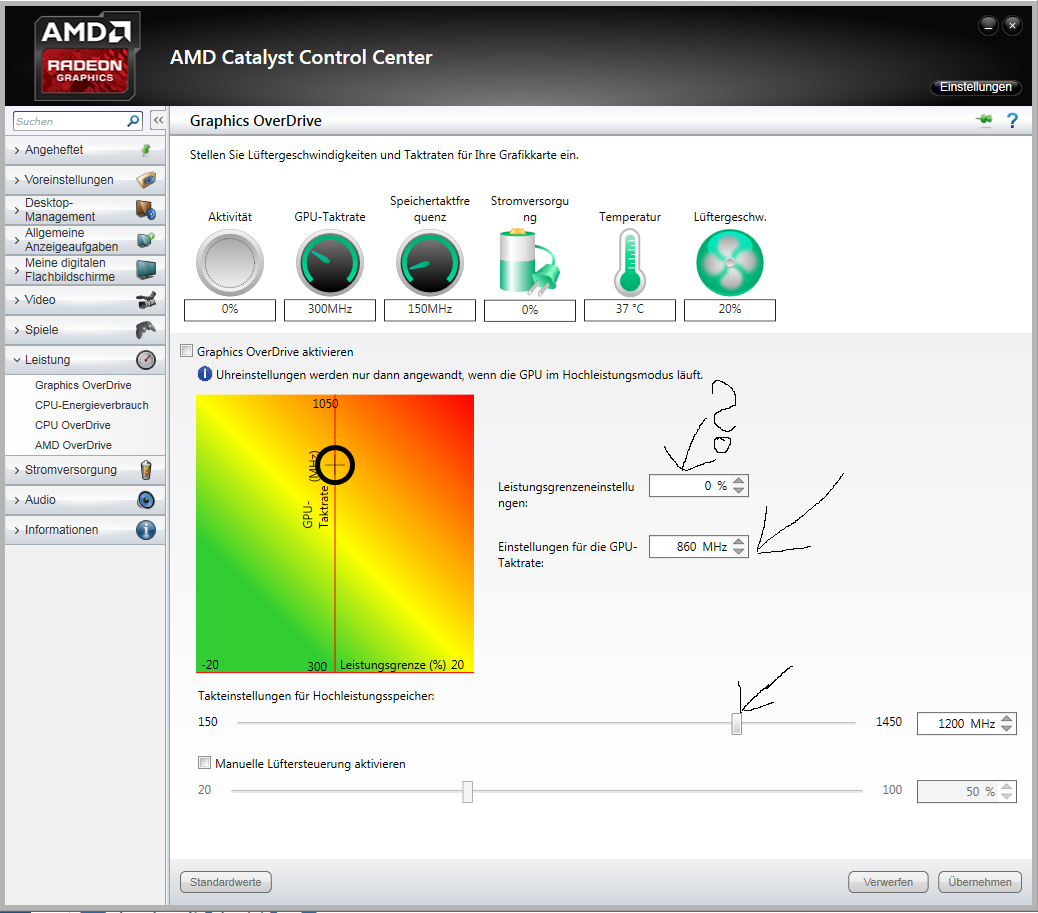Expand the Video section
Viewport: 1038px width, 913px height.
coord(85,300)
